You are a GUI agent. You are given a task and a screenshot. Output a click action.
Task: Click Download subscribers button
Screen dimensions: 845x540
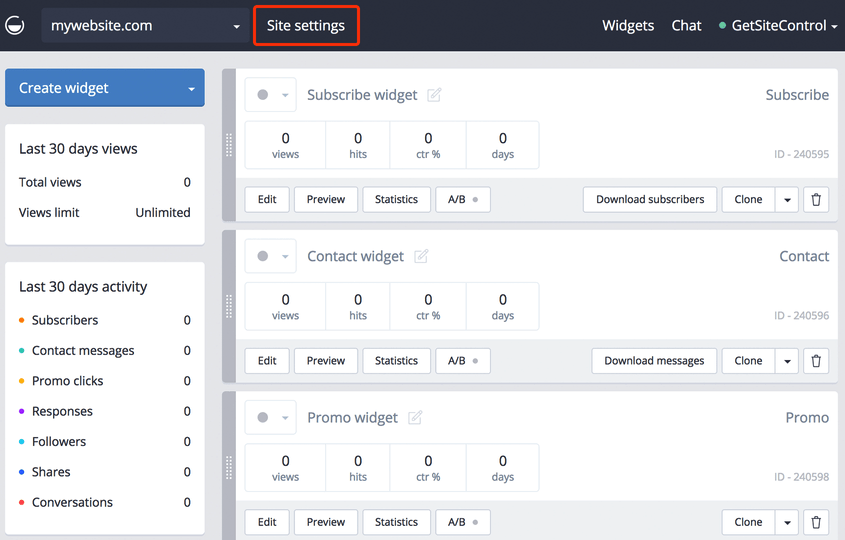tap(650, 199)
